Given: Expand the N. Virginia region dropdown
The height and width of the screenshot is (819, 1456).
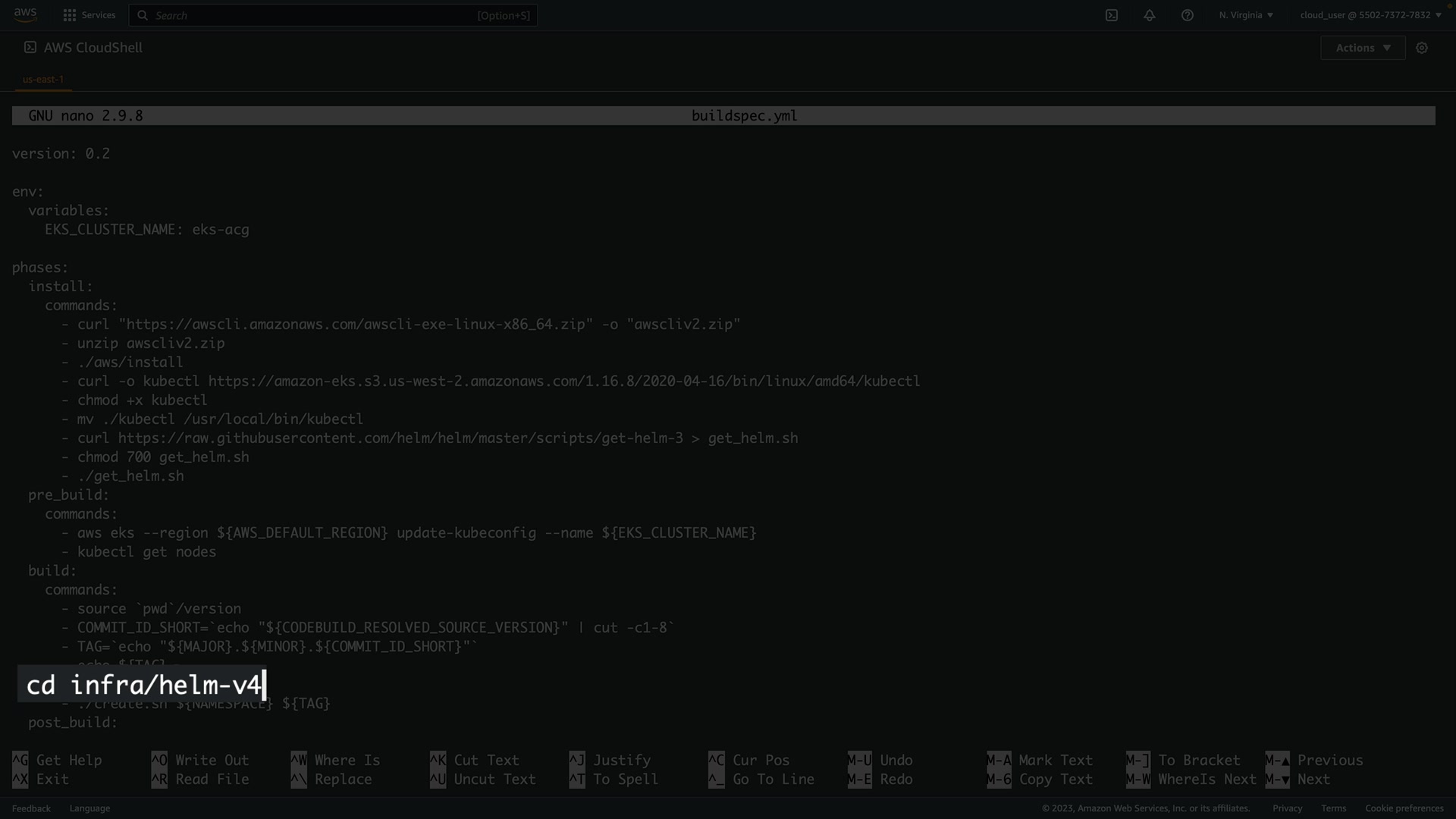Looking at the screenshot, I should [x=1246, y=15].
